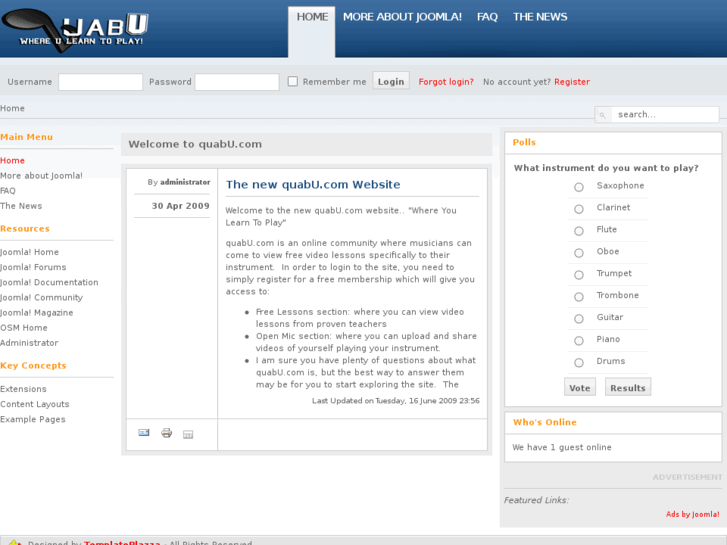Click the 30 Apr 2009 article date
727x545 pixels.
[x=180, y=206]
